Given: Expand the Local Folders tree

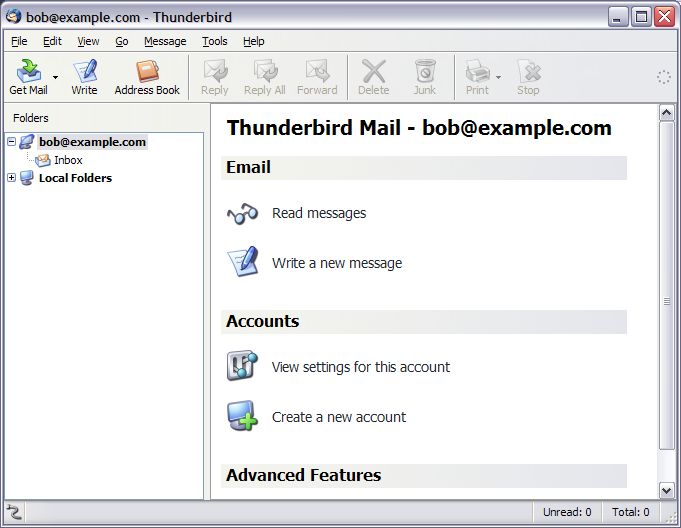Looking at the screenshot, I should tap(12, 178).
